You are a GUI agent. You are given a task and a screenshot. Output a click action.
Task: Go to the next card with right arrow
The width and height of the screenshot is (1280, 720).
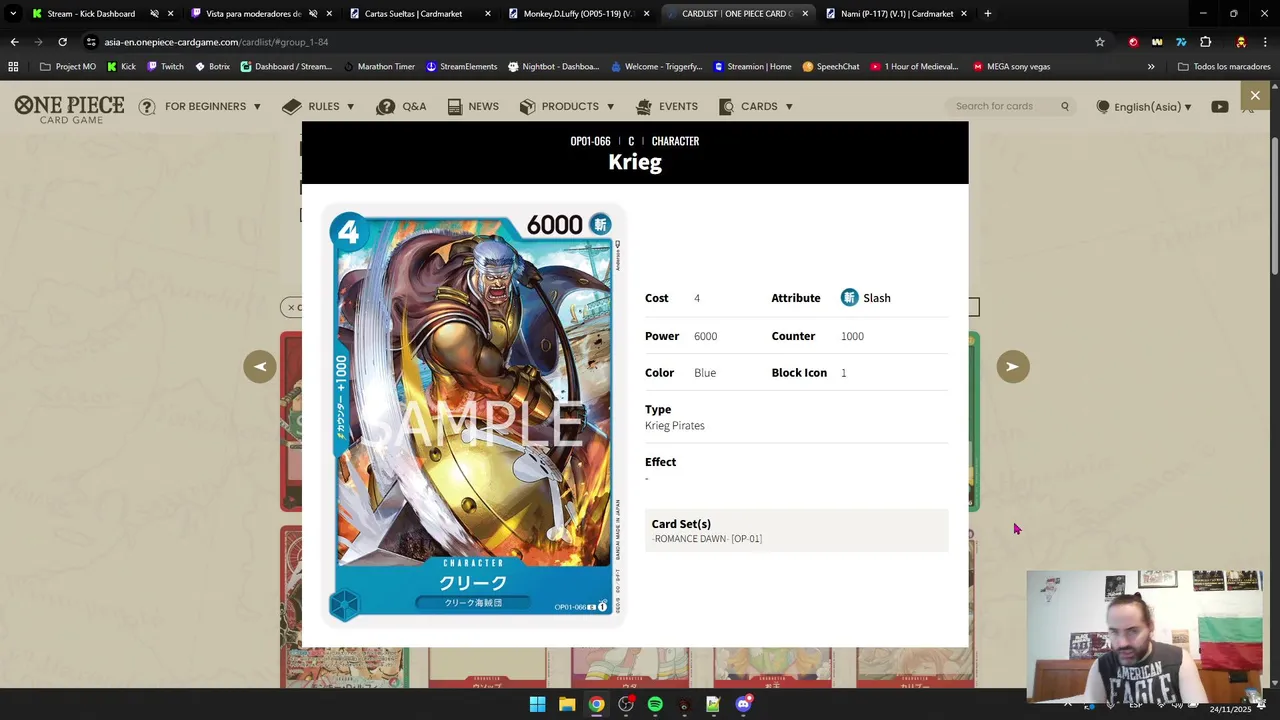tap(1012, 366)
